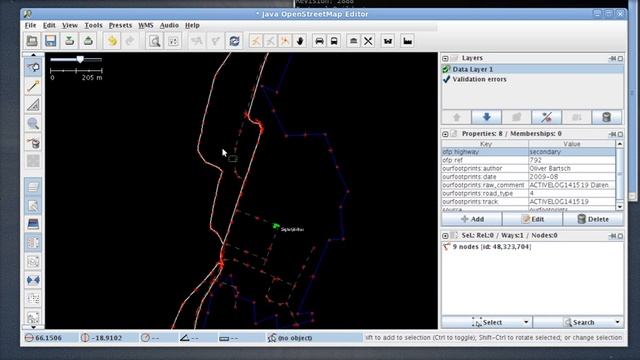The image size is (640, 360).
Task: Toggle Data Layer 1 visibility checkmark
Action: click(446, 69)
